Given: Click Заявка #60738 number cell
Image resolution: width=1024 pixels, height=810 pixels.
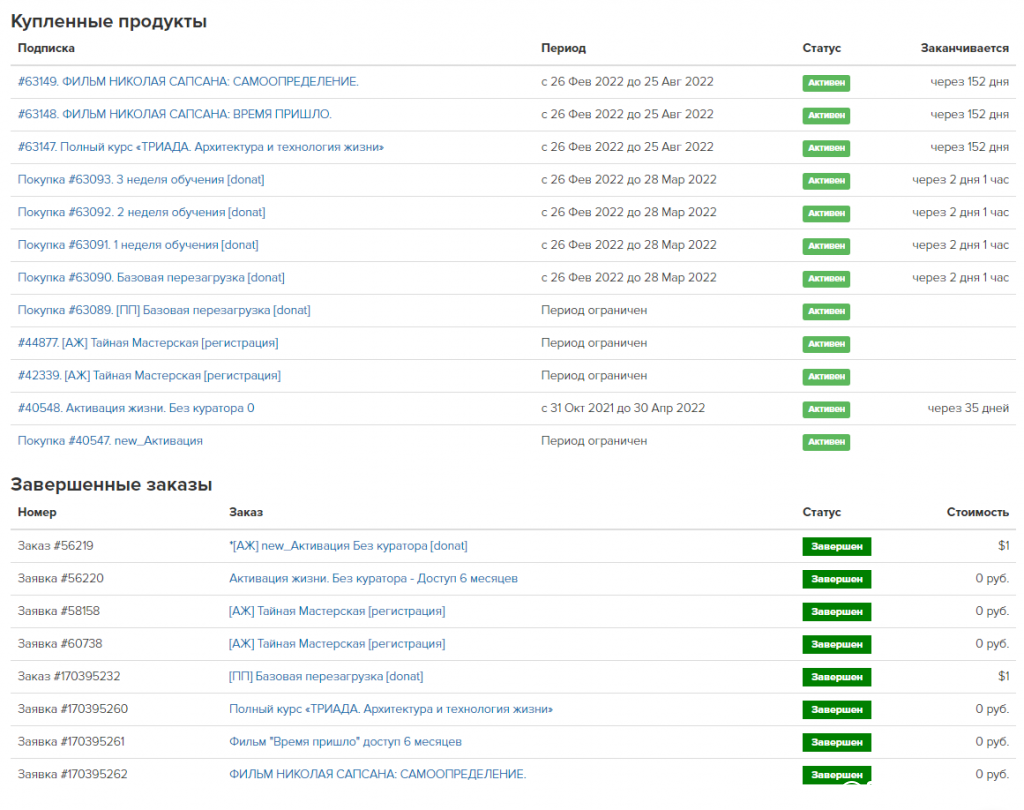Looking at the screenshot, I should (60, 643).
